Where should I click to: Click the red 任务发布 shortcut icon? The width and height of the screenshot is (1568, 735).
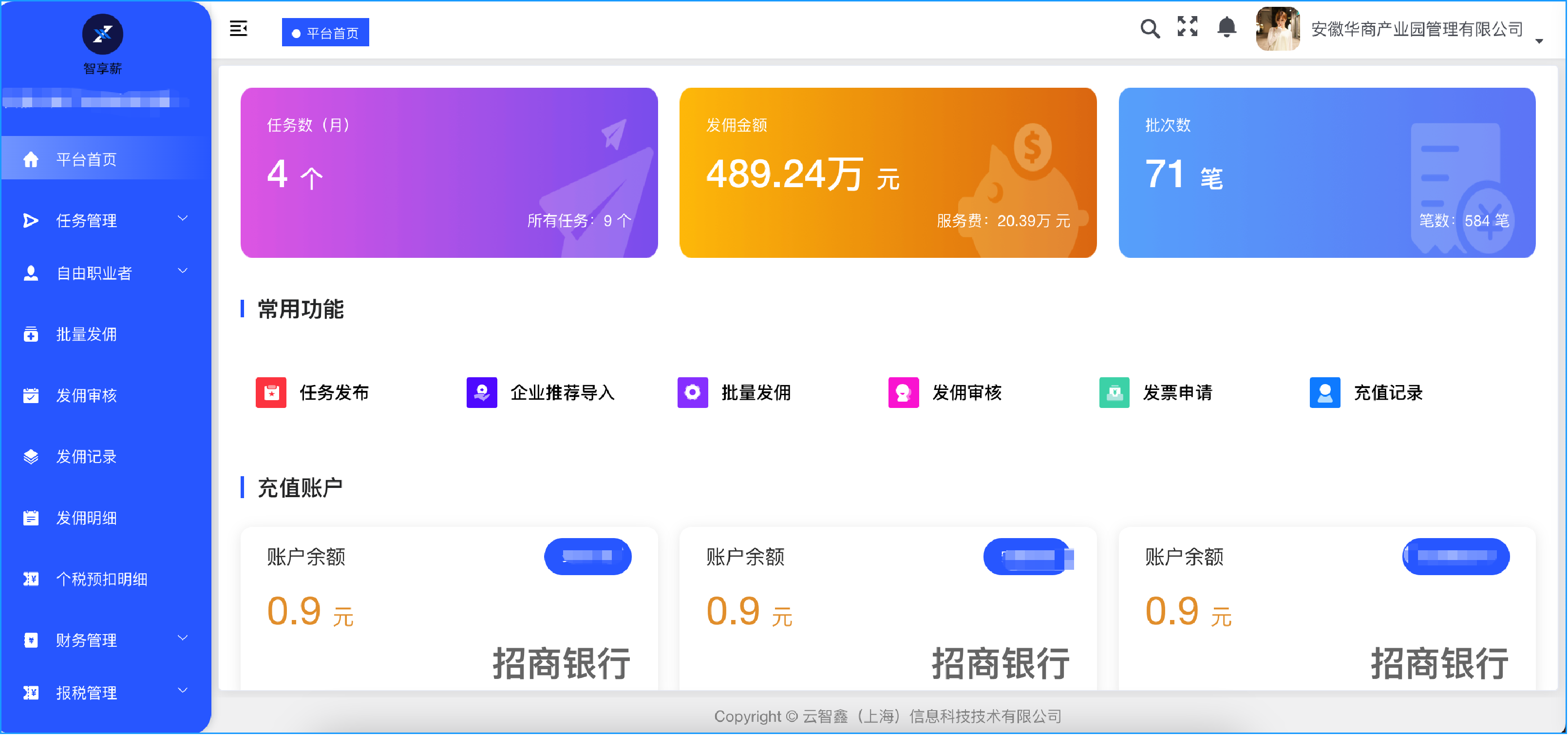[271, 393]
